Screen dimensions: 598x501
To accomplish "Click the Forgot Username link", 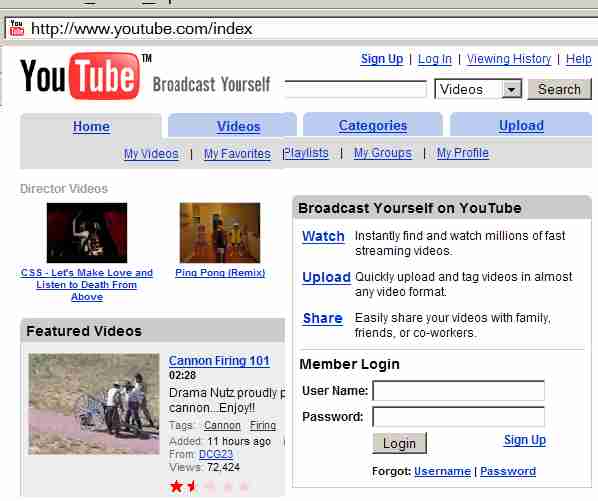I will [x=442, y=471].
